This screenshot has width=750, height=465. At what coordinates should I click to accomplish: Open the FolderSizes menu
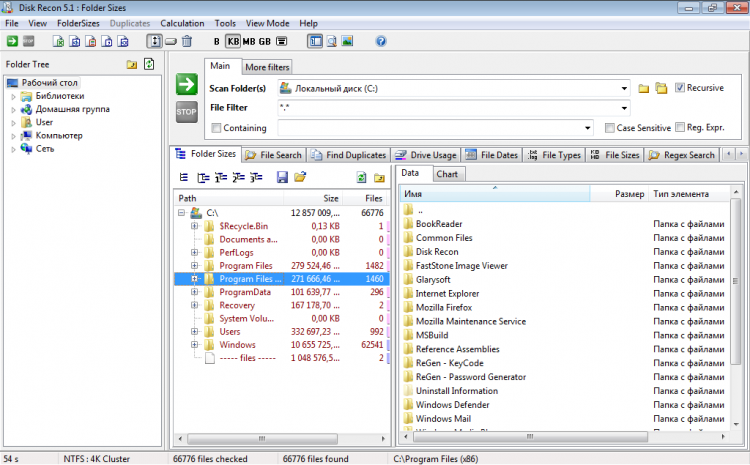coord(78,23)
